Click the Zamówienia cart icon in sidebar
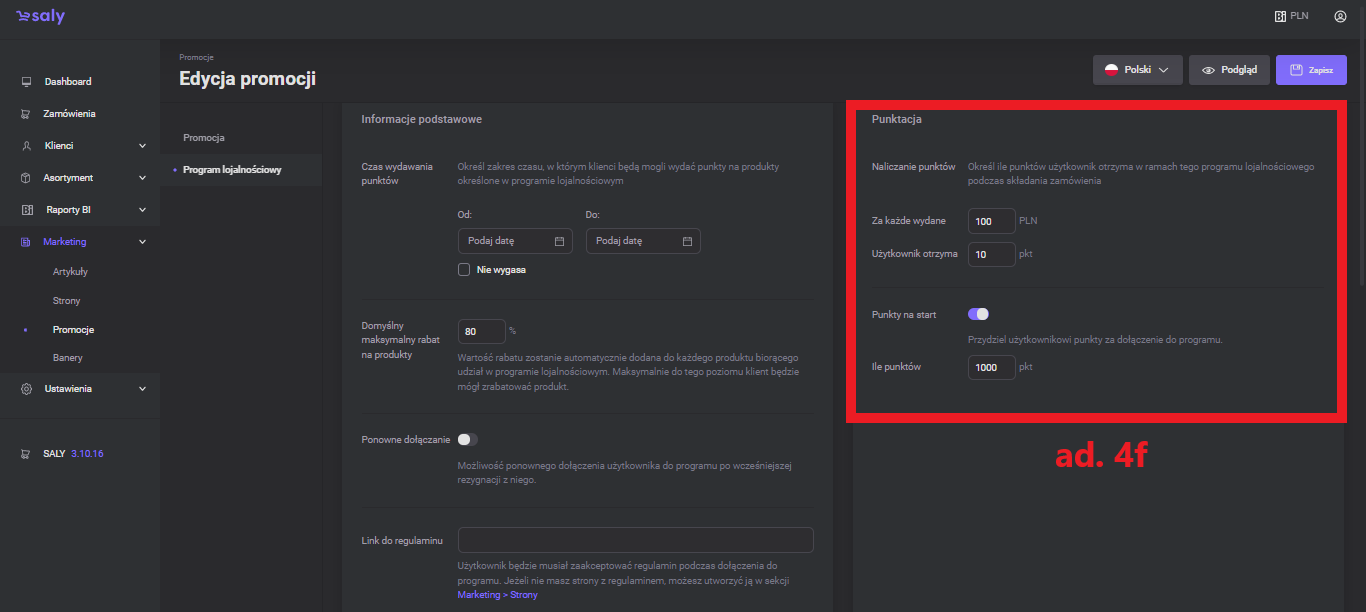The width and height of the screenshot is (1366, 612). click(26, 114)
